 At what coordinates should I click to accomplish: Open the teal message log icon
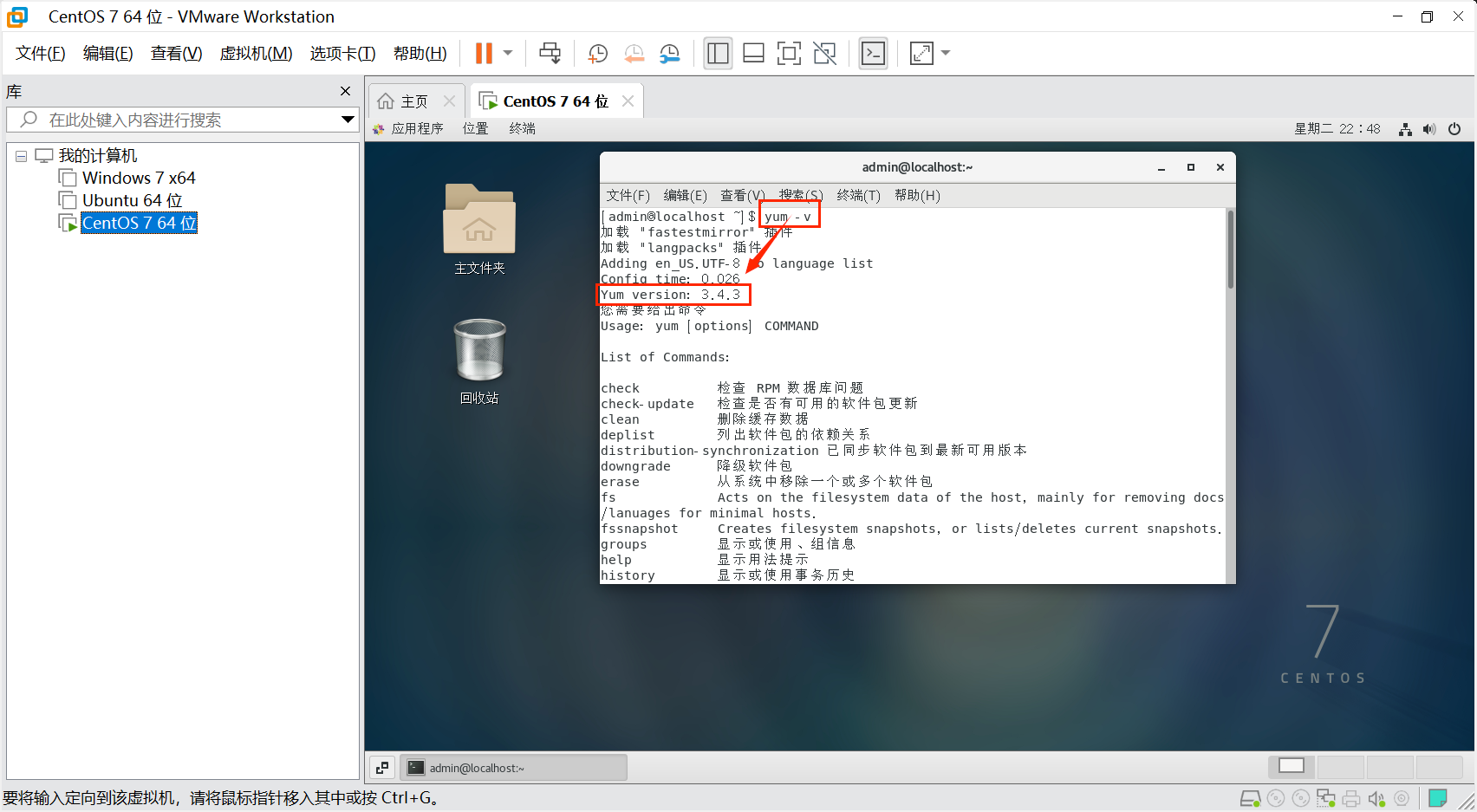[1438, 798]
